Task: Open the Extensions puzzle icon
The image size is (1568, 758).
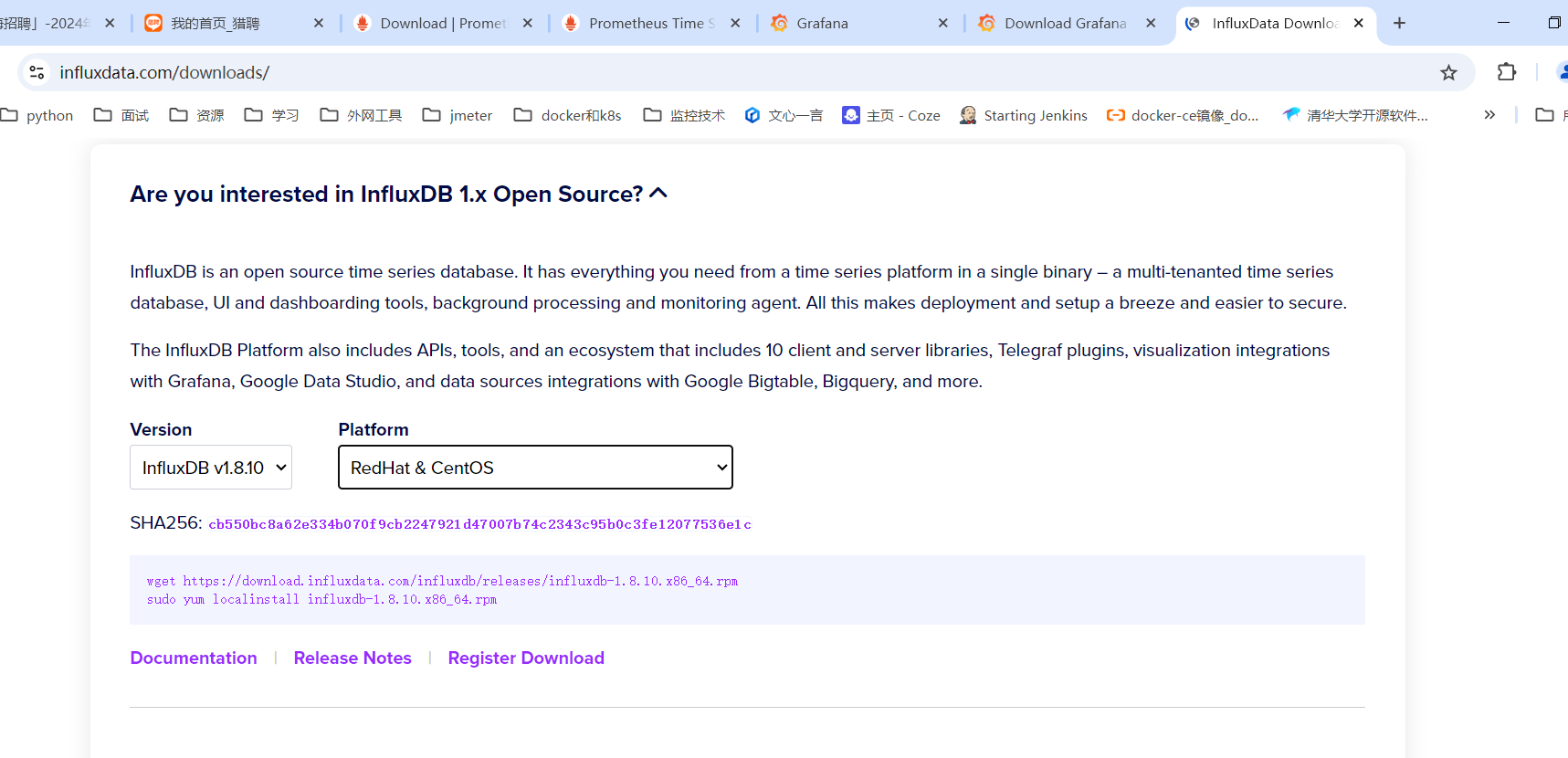Action: click(1506, 71)
